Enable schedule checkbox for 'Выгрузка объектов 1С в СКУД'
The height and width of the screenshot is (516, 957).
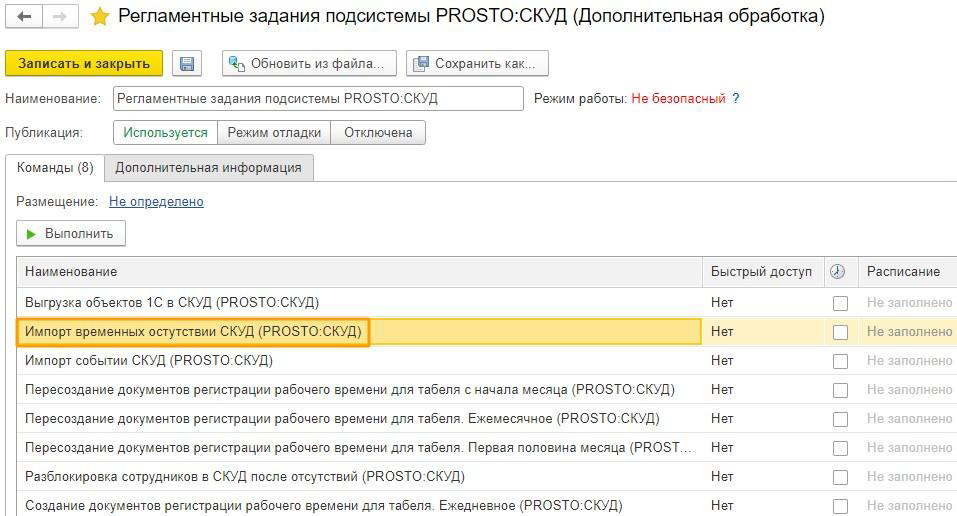click(x=840, y=303)
